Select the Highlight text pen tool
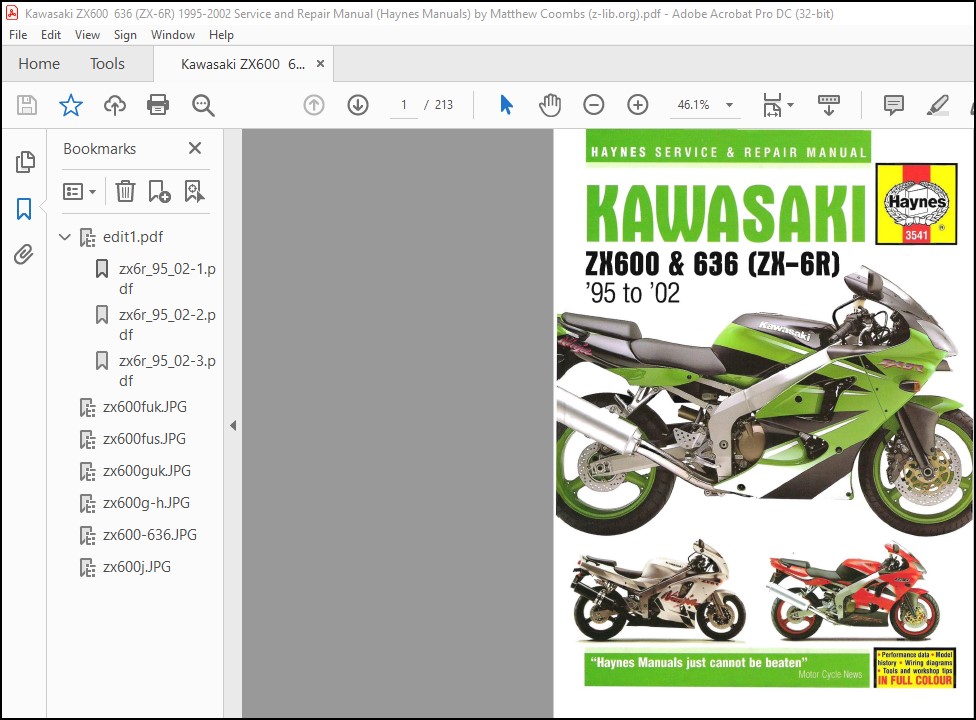 tap(938, 105)
